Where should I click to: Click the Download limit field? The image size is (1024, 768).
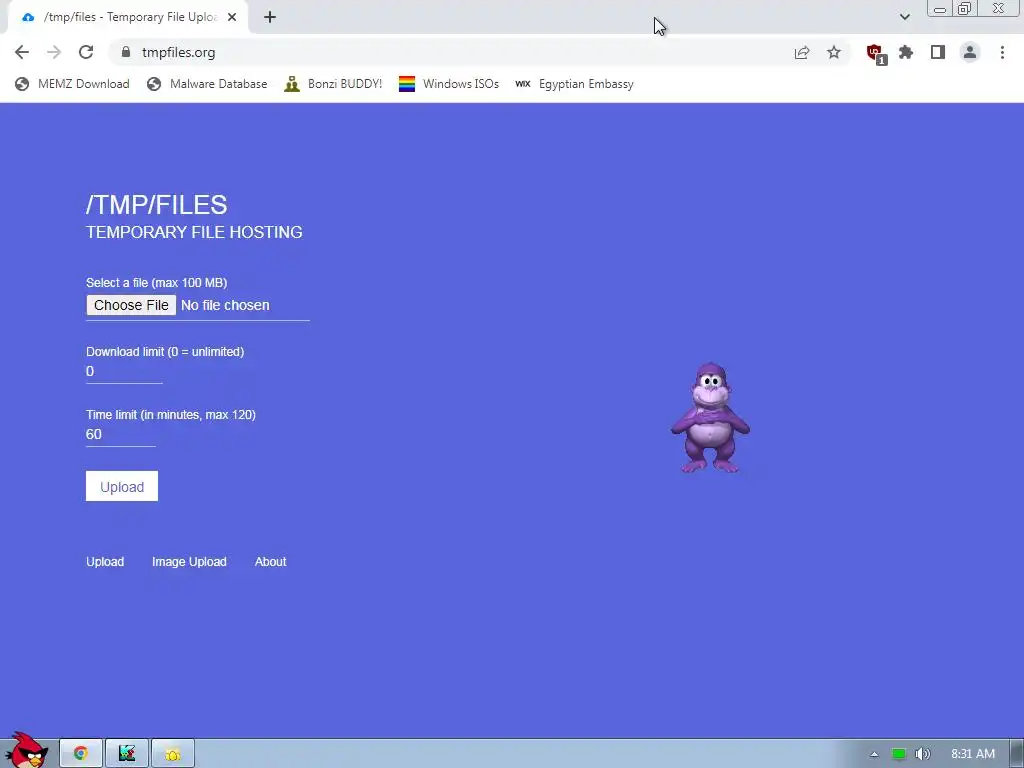(124, 372)
